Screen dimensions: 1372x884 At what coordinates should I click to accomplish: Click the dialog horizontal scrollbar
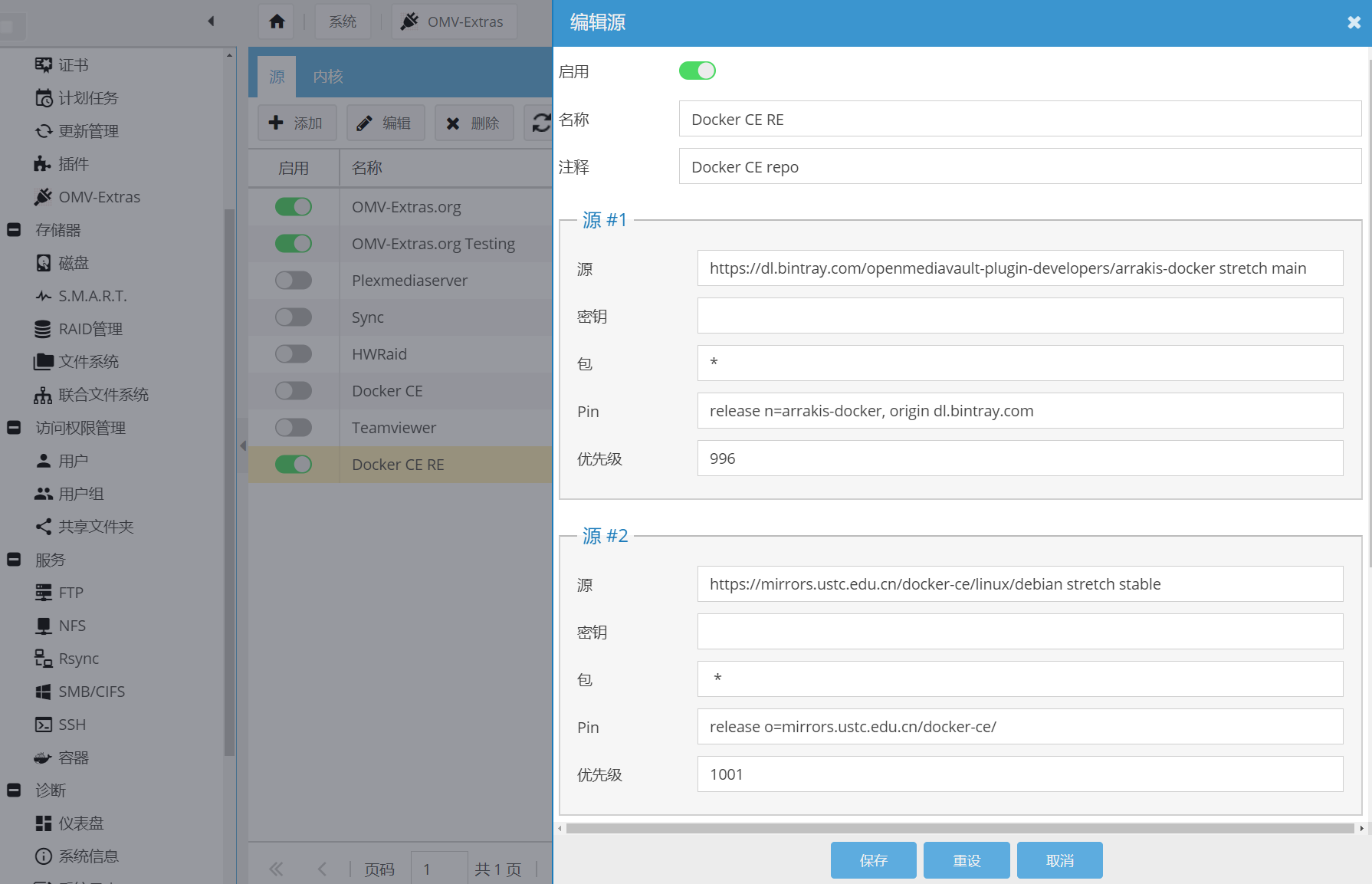[960, 828]
